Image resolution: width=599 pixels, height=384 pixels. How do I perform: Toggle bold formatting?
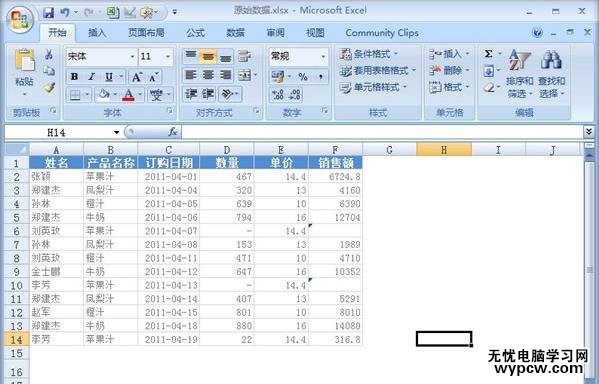pos(74,77)
